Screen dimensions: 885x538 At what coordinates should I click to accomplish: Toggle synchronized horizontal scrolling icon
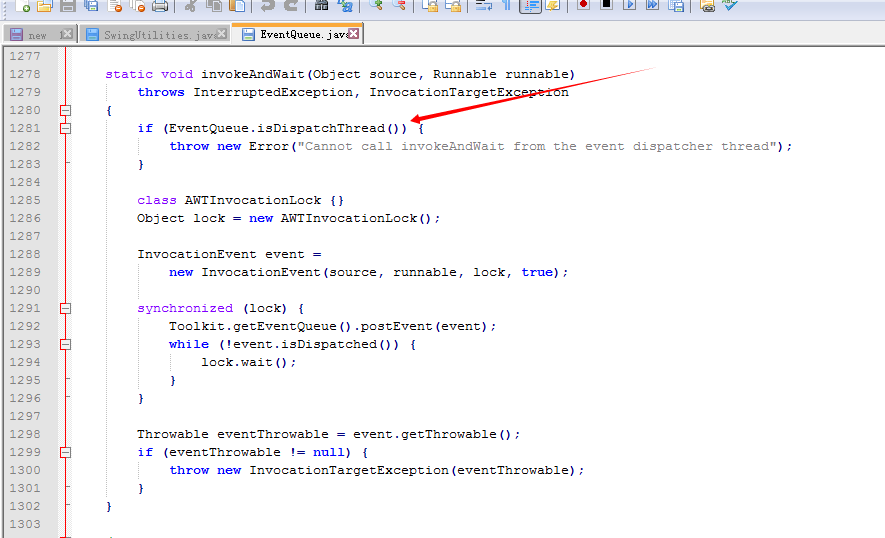point(453,6)
